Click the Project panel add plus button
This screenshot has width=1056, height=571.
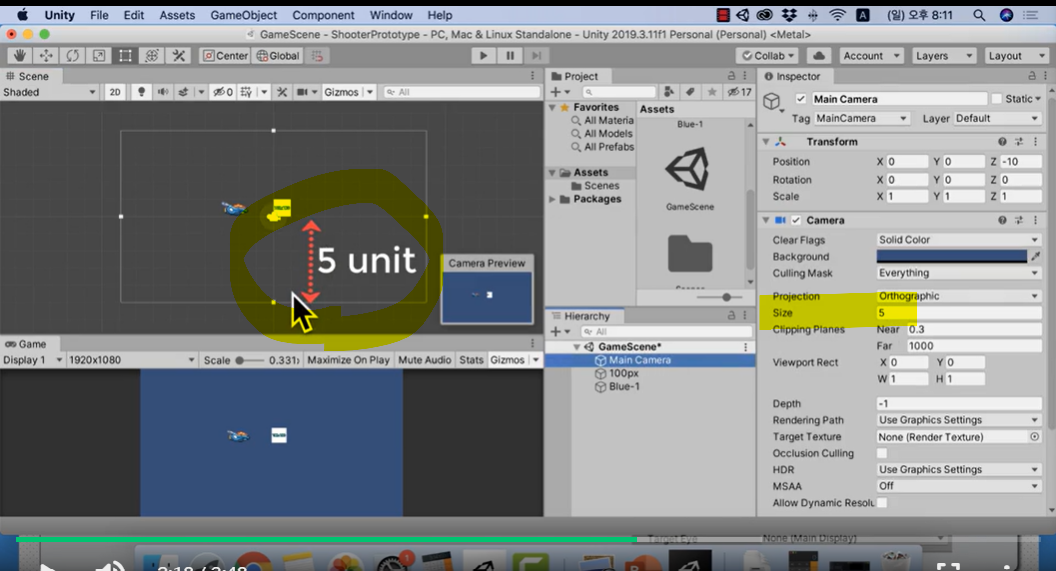point(556,92)
